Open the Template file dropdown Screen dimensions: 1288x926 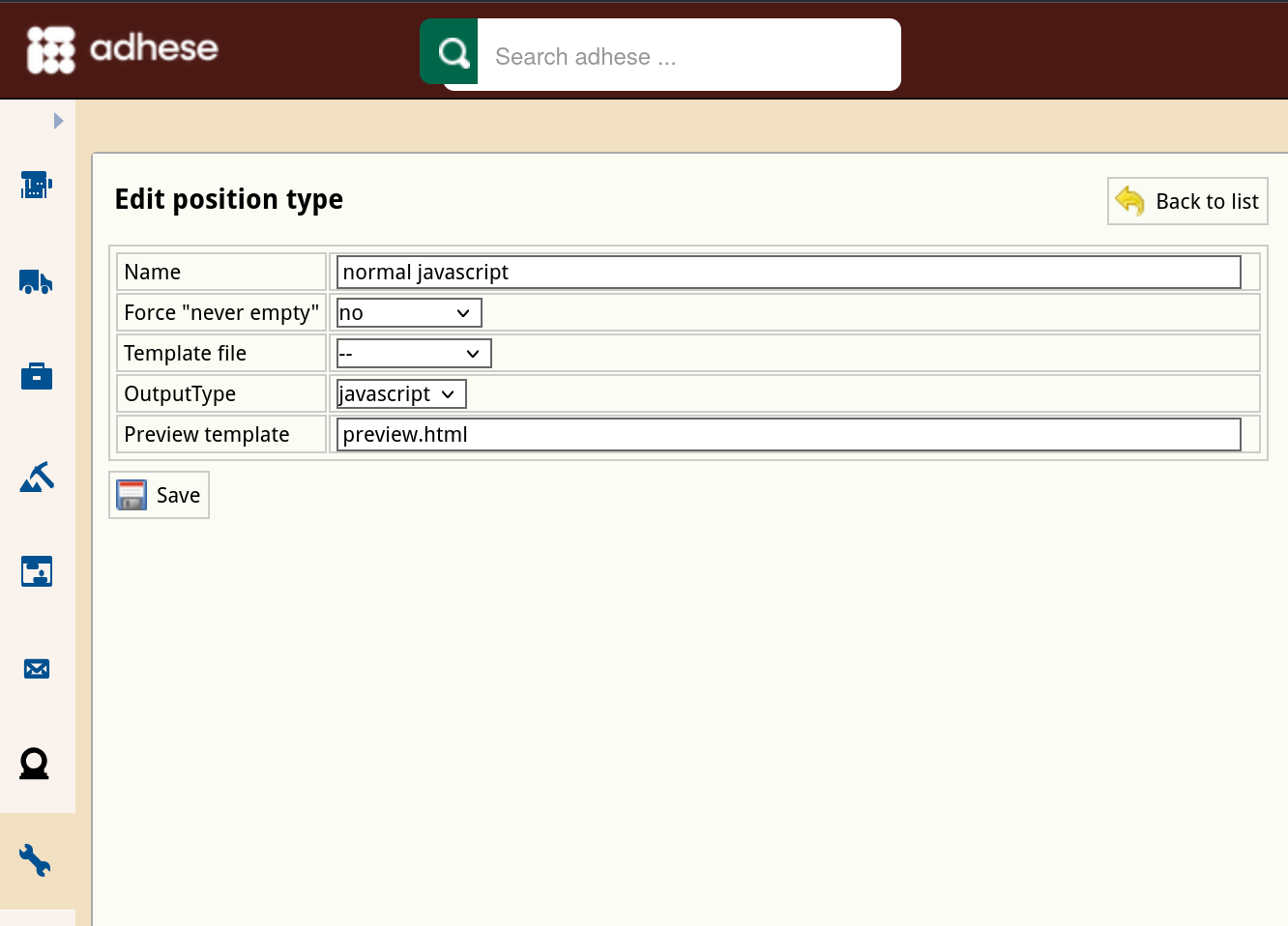414,353
